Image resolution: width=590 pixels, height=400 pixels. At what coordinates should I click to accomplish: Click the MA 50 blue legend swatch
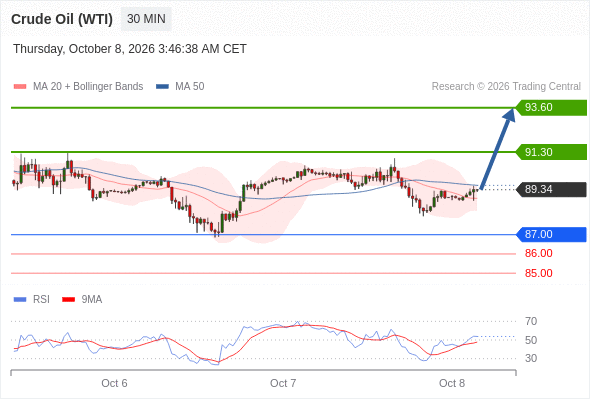click(x=162, y=87)
